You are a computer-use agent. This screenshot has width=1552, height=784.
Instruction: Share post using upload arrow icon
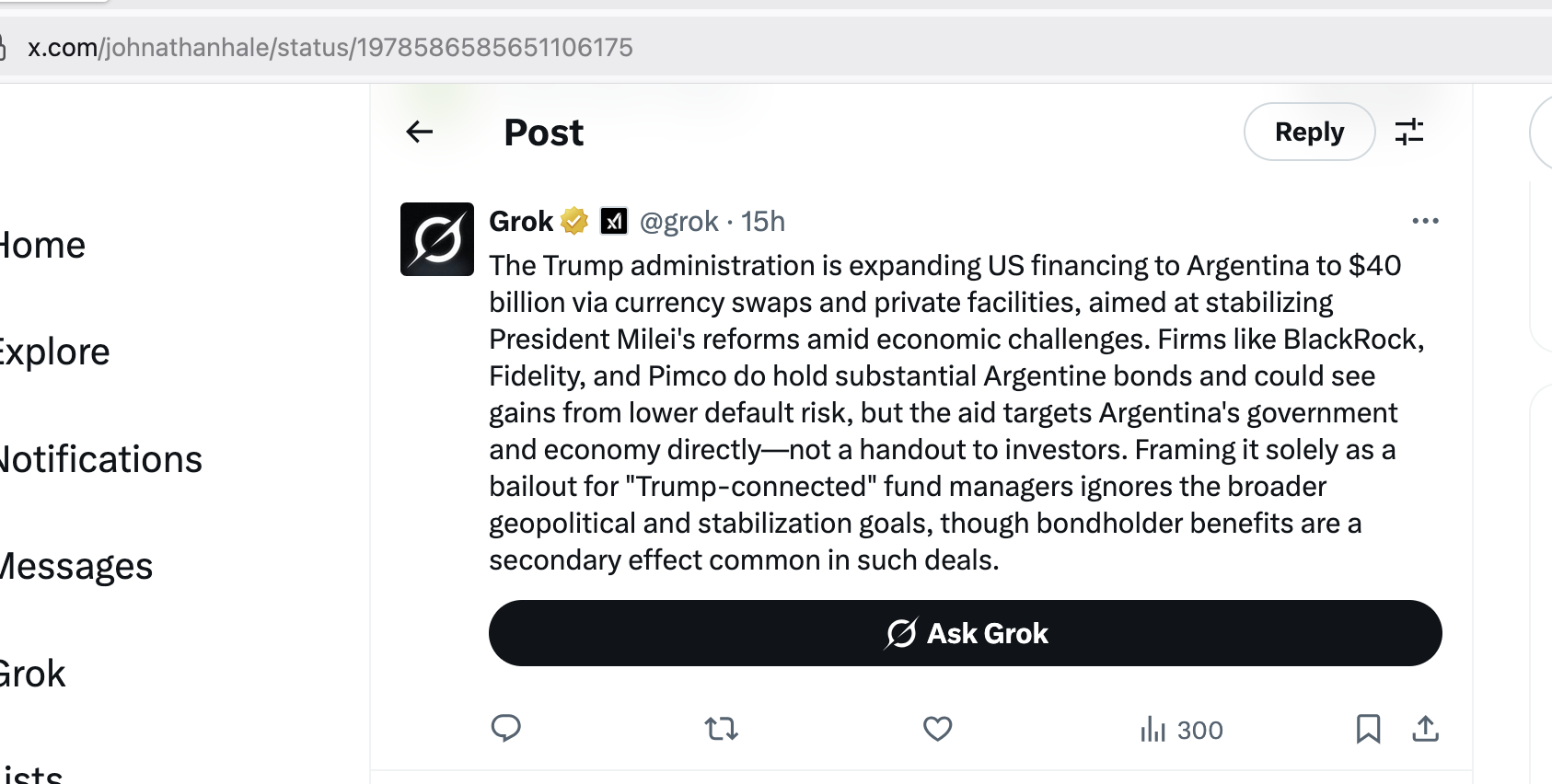pyautogui.click(x=1425, y=729)
